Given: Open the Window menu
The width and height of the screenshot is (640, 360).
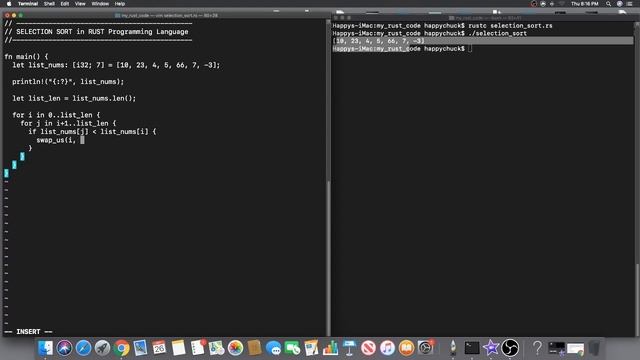Looking at the screenshot, I should click(100, 4).
